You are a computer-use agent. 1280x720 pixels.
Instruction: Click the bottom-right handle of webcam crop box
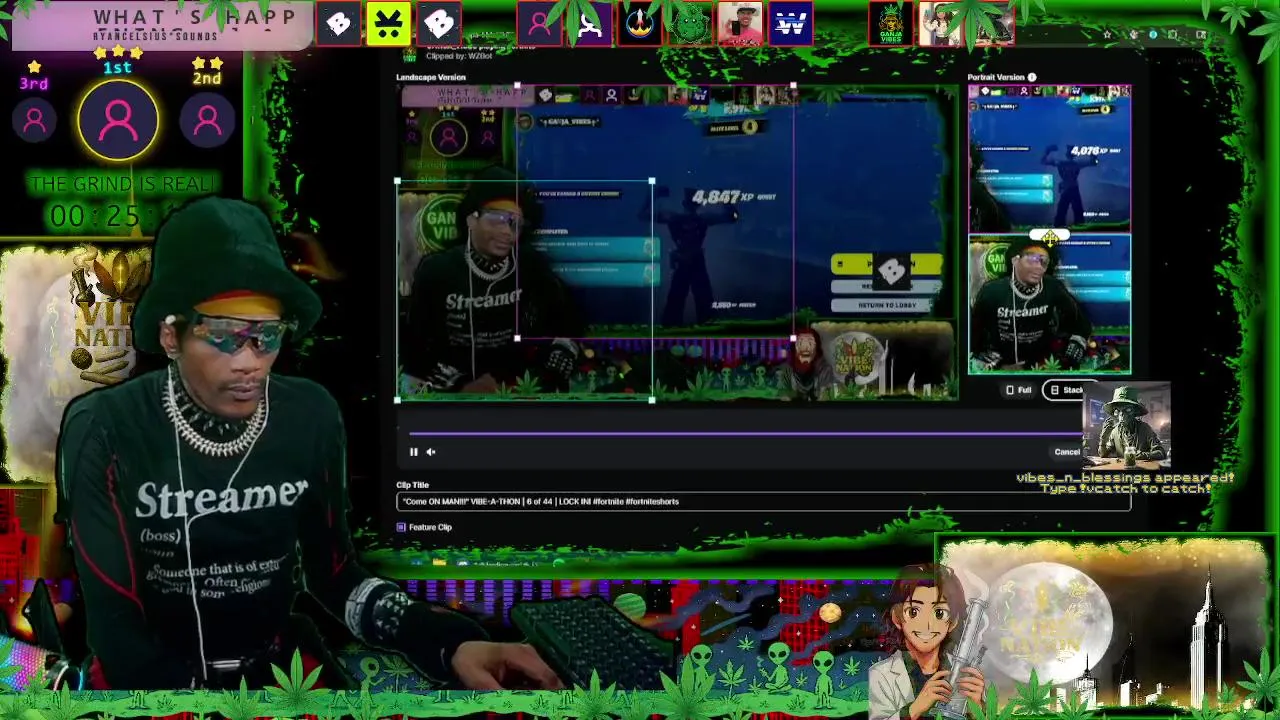coord(652,400)
